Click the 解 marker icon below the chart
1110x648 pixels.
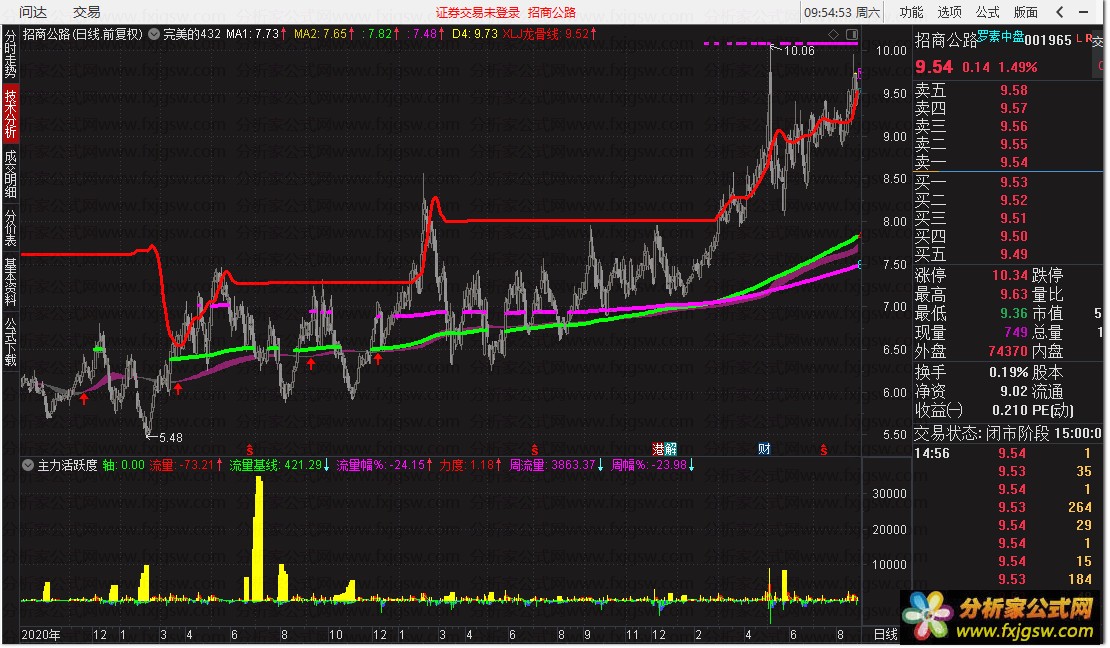pos(671,449)
